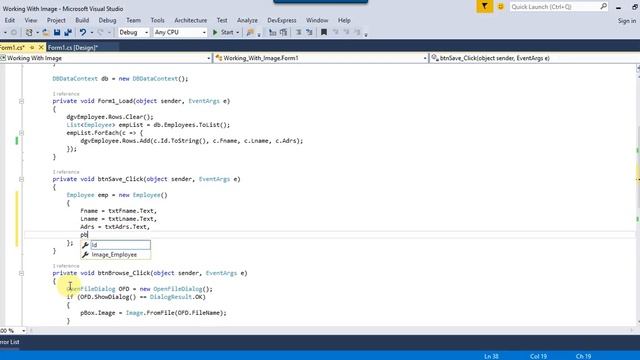Collapse the btnBrowse_Click method outline

click(x=21, y=273)
